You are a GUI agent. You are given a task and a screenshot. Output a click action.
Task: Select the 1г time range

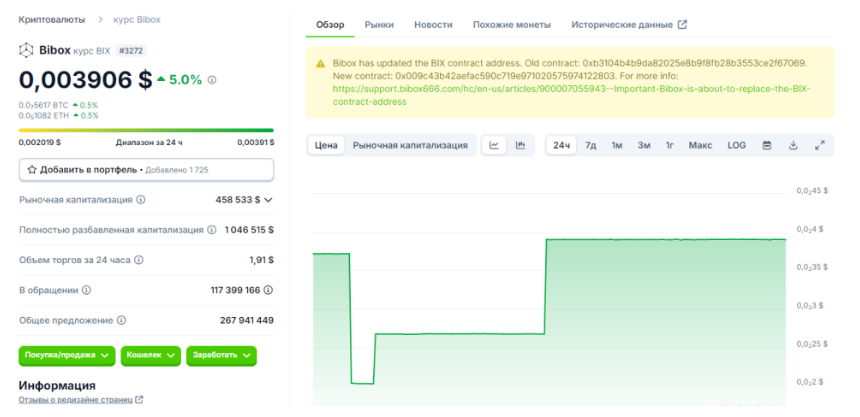[x=670, y=145]
